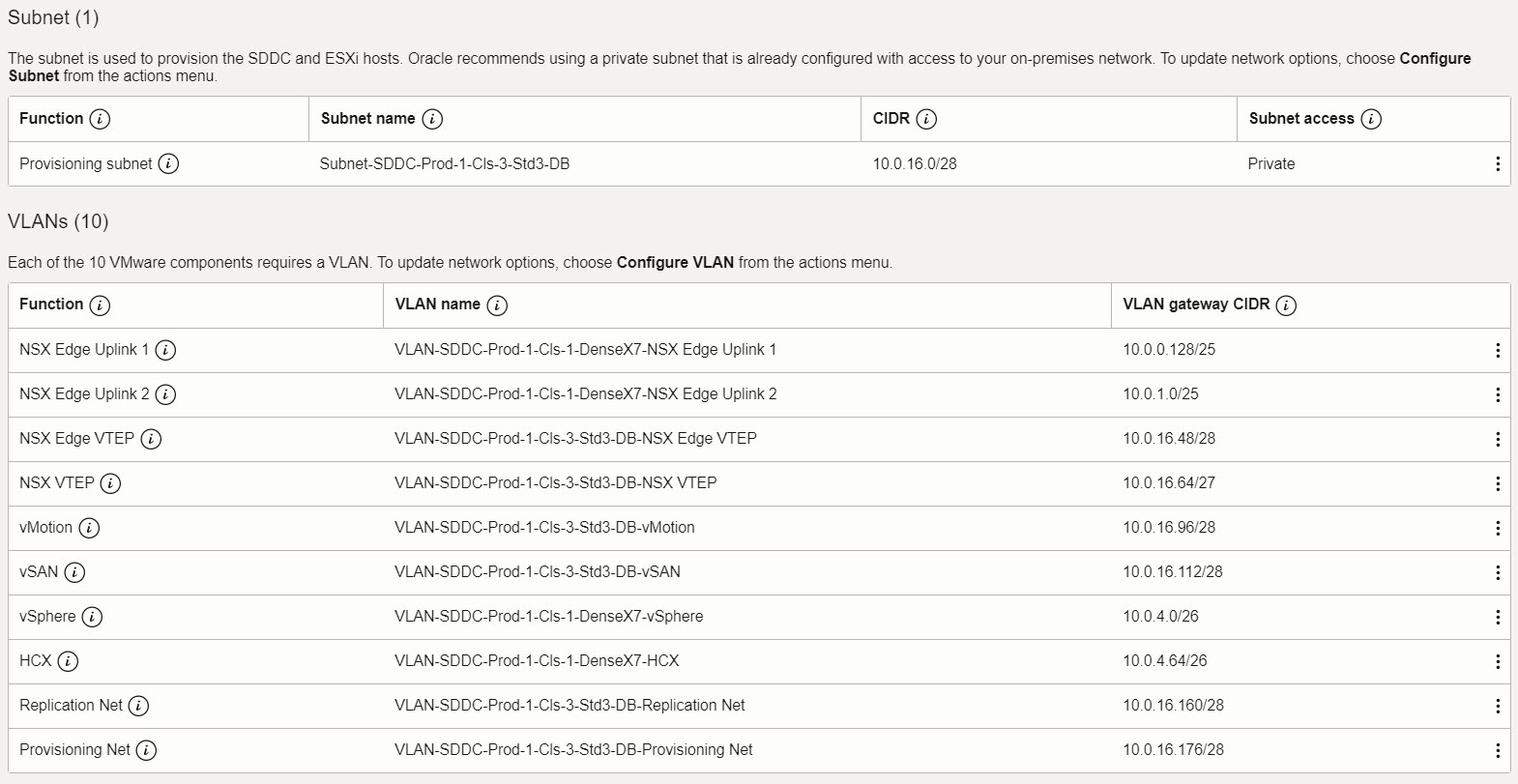Screen dimensions: 1518x784
Task: Click info icon next to NSX Edge VTEP
Action: pyautogui.click(x=151, y=439)
